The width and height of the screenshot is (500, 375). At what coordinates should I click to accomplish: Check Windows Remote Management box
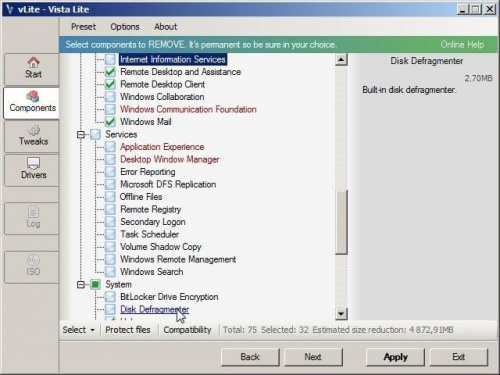tap(110, 259)
